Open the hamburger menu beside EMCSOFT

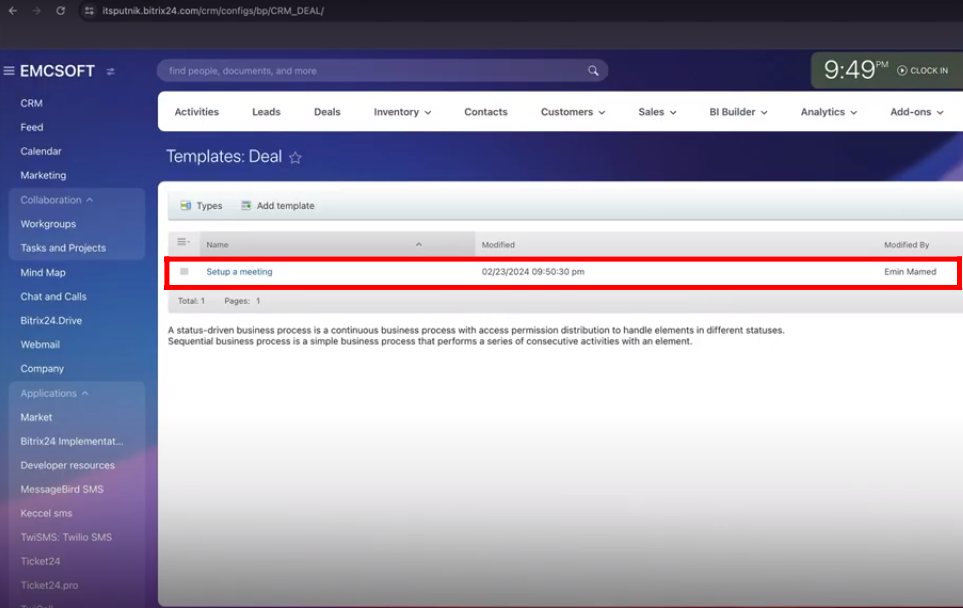(x=9, y=71)
